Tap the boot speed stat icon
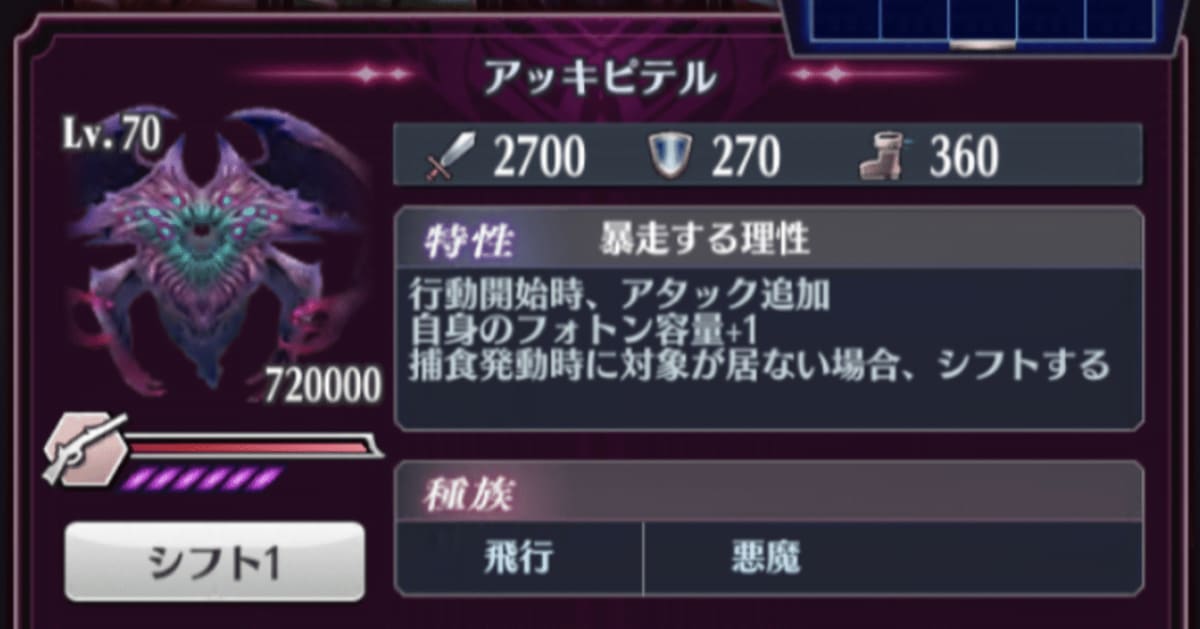Image resolution: width=1200 pixels, height=629 pixels. pyautogui.click(x=883, y=158)
